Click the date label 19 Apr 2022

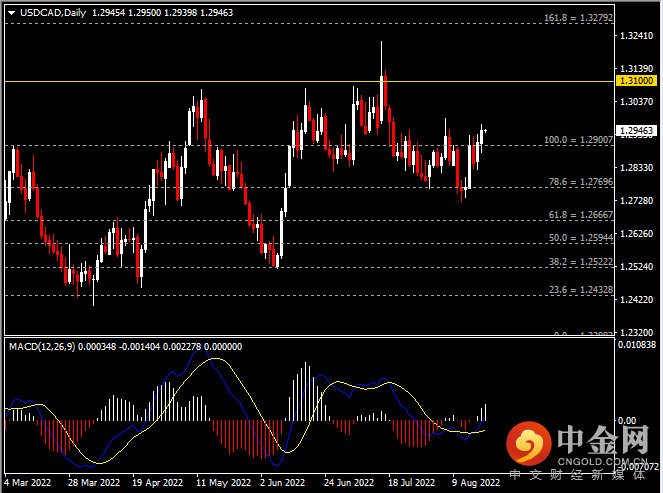pos(157,482)
